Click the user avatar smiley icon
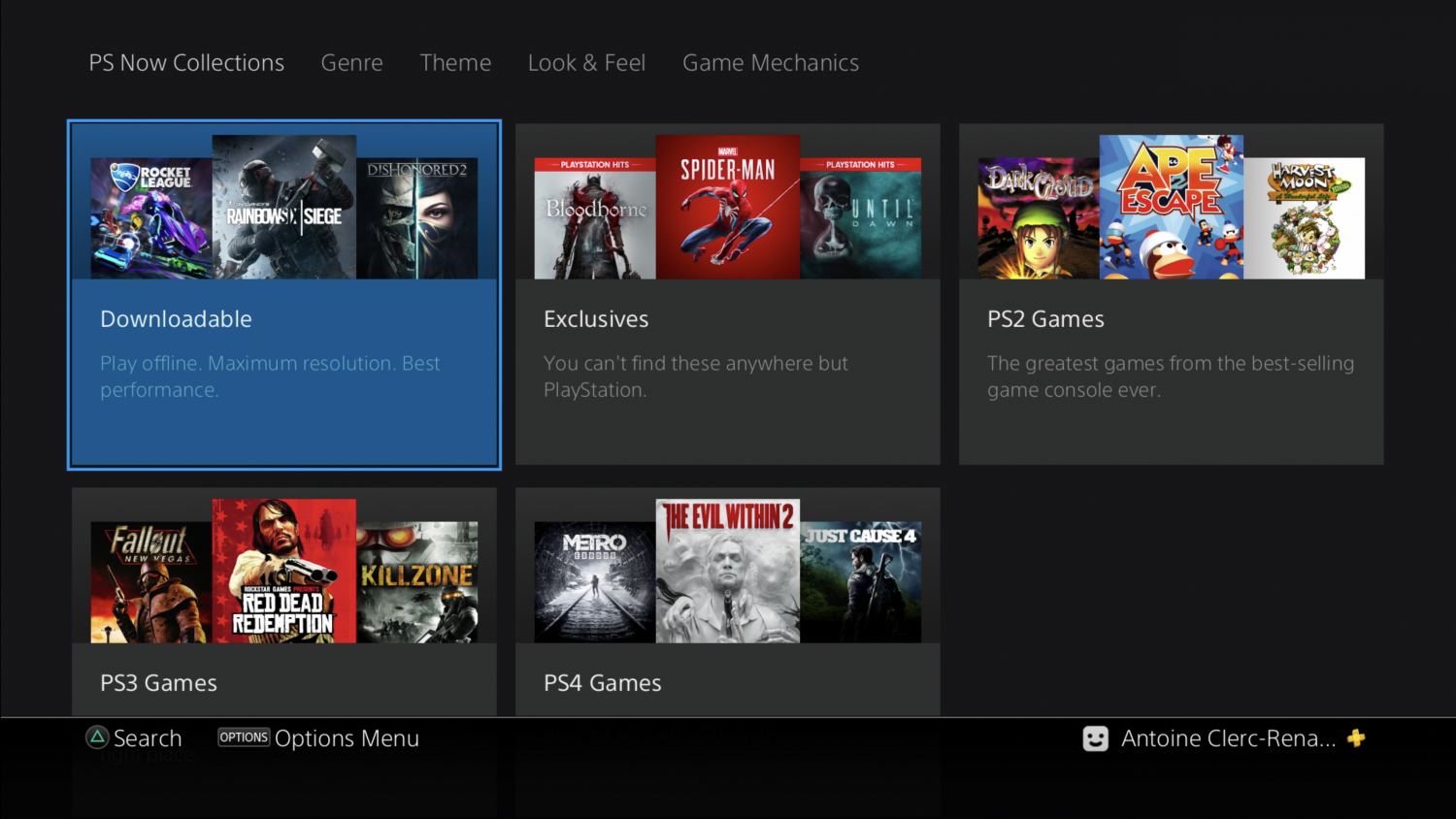This screenshot has height=819, width=1456. [1095, 738]
